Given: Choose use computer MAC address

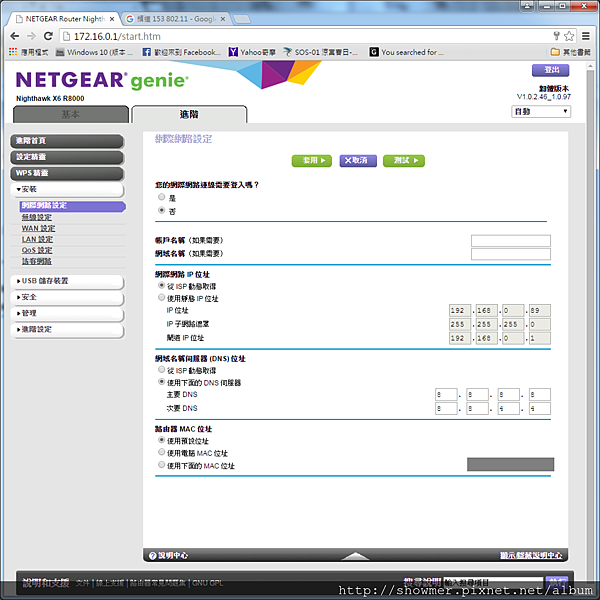Looking at the screenshot, I should coord(161,452).
